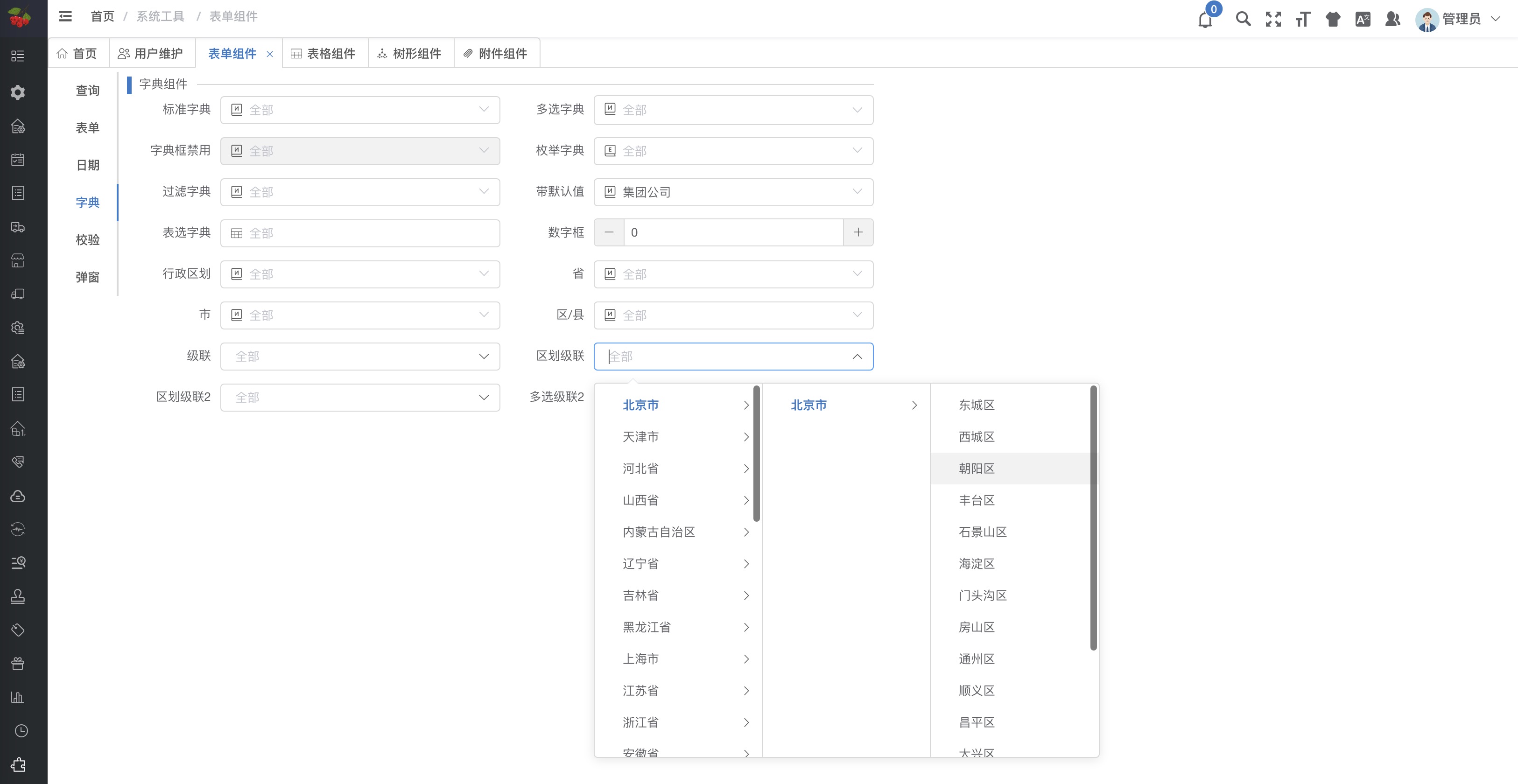Screen dimensions: 1518x784
Task: Open the 区/县 dropdown
Action: (734, 315)
